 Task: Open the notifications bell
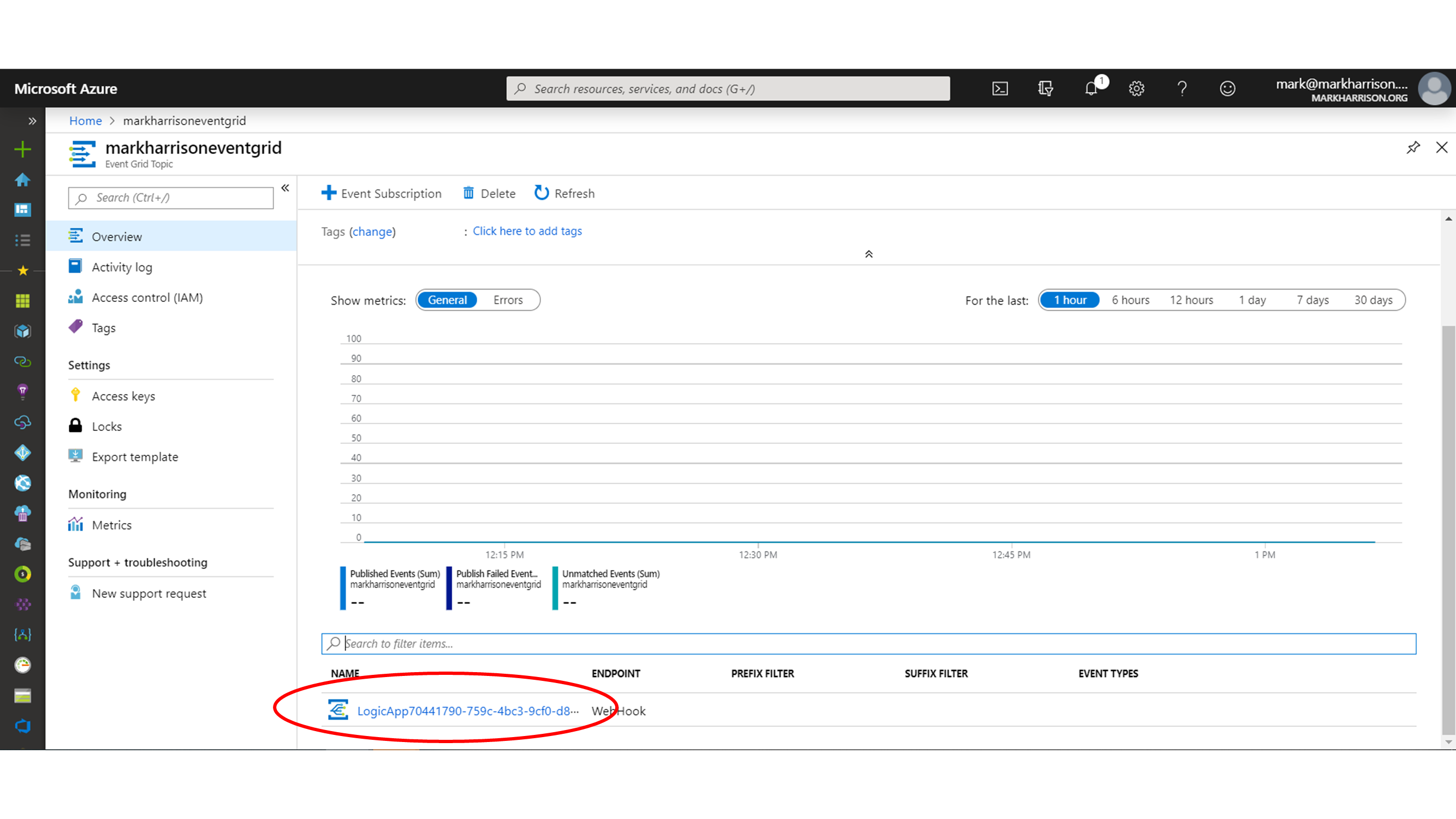pyautogui.click(x=1091, y=89)
